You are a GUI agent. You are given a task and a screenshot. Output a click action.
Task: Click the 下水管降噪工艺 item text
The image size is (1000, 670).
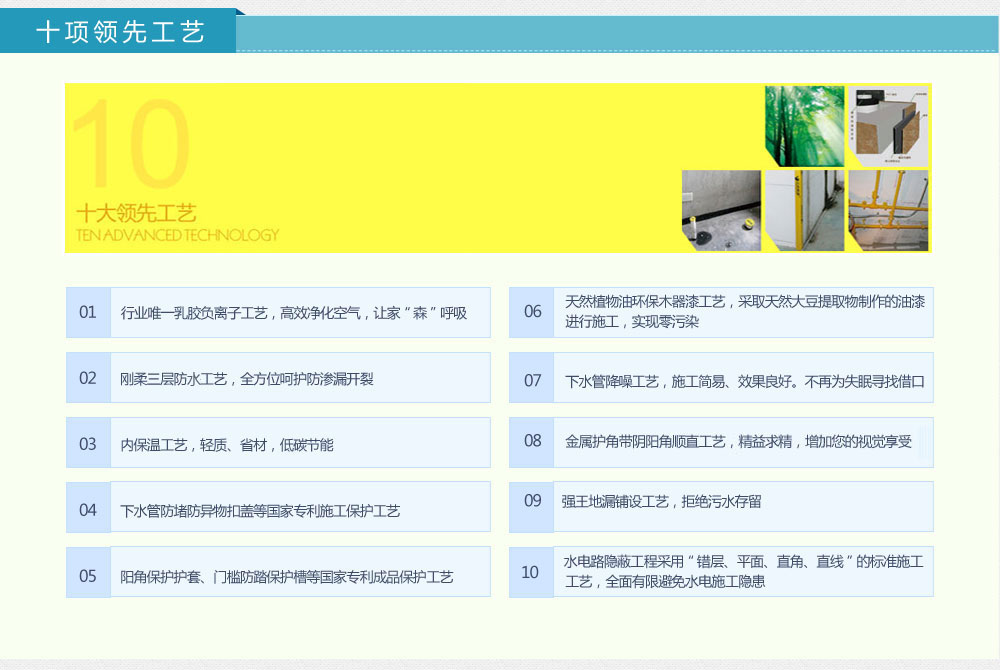tap(744, 381)
